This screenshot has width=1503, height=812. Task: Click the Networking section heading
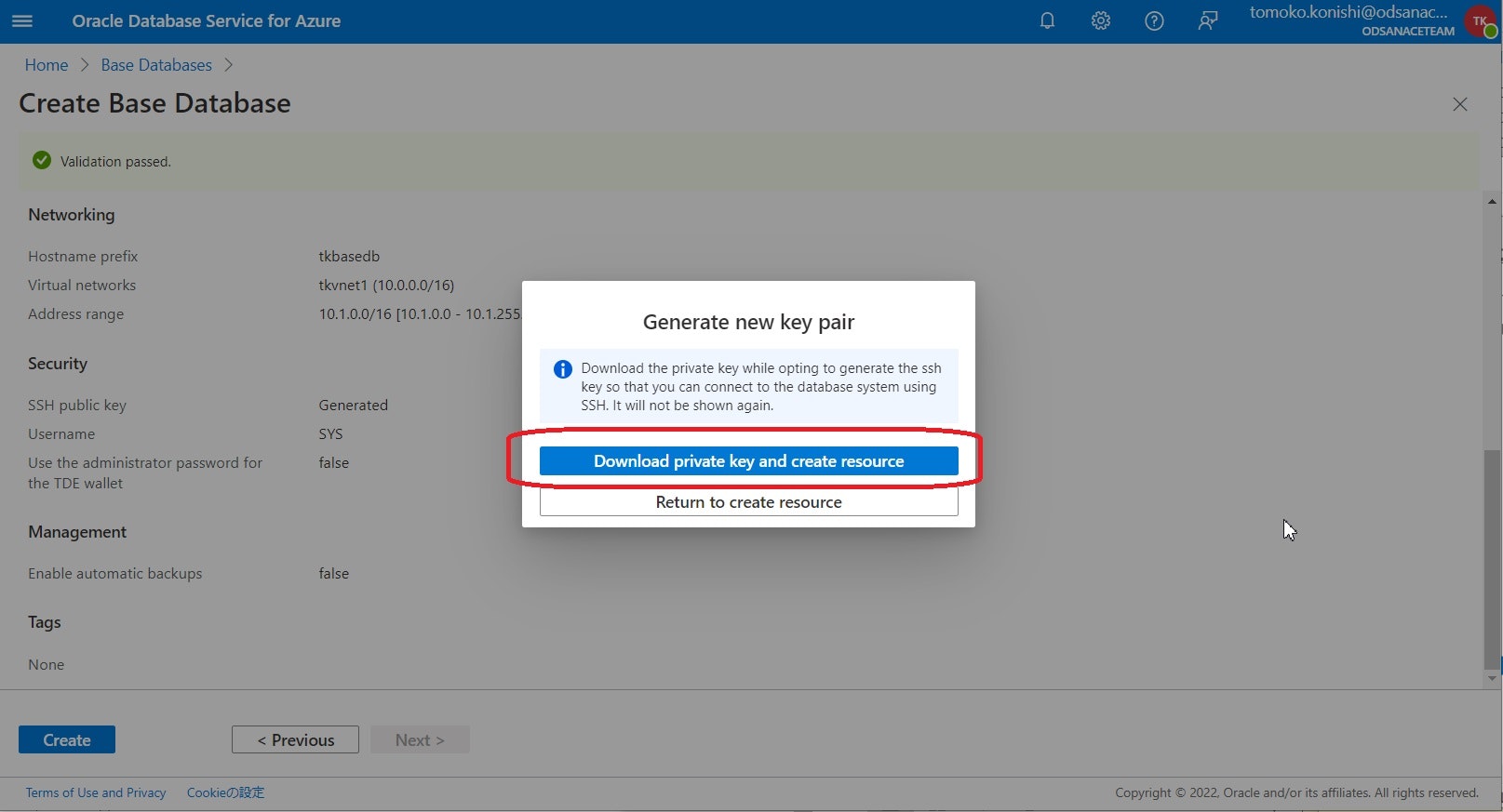[72, 214]
